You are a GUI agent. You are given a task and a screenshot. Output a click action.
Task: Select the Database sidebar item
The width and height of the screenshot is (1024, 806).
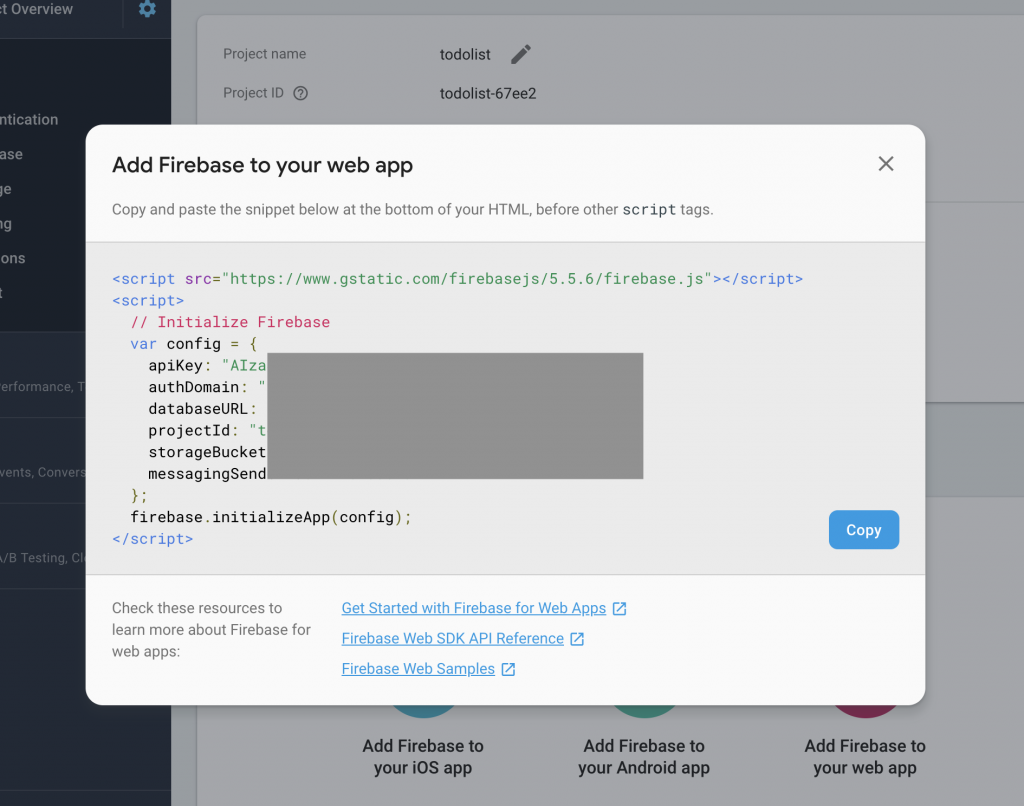pyautogui.click(x=12, y=155)
